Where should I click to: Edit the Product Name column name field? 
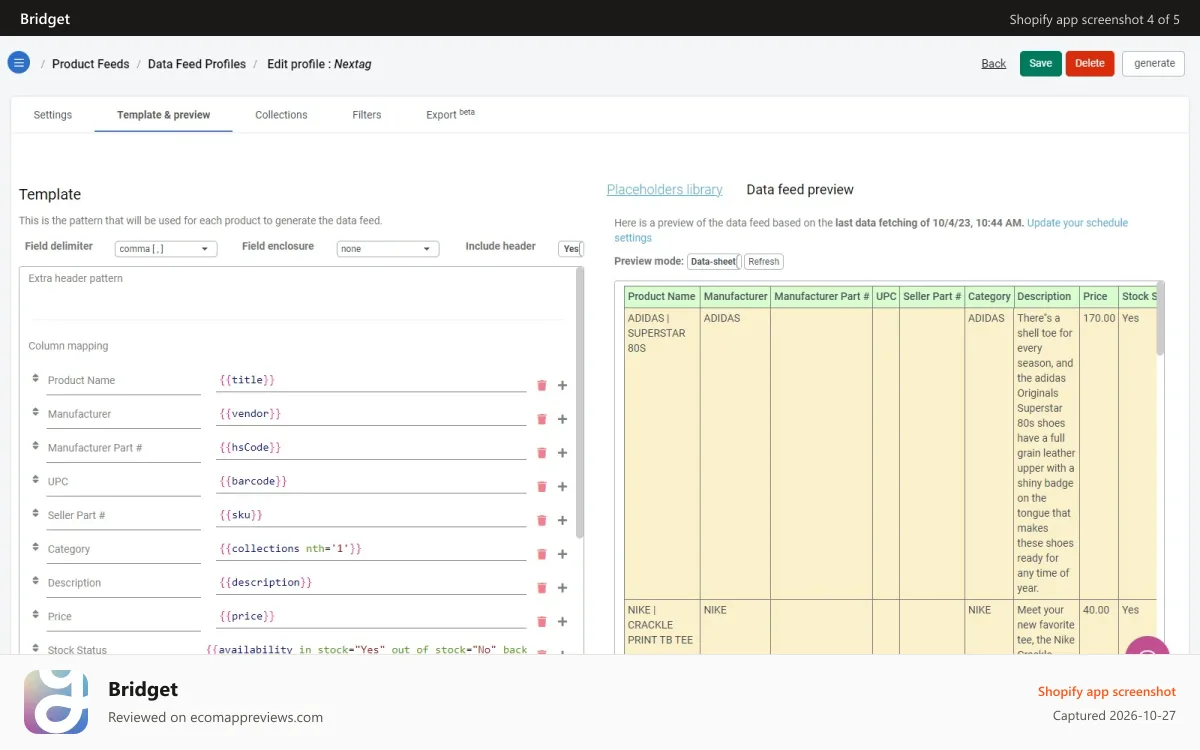point(123,381)
